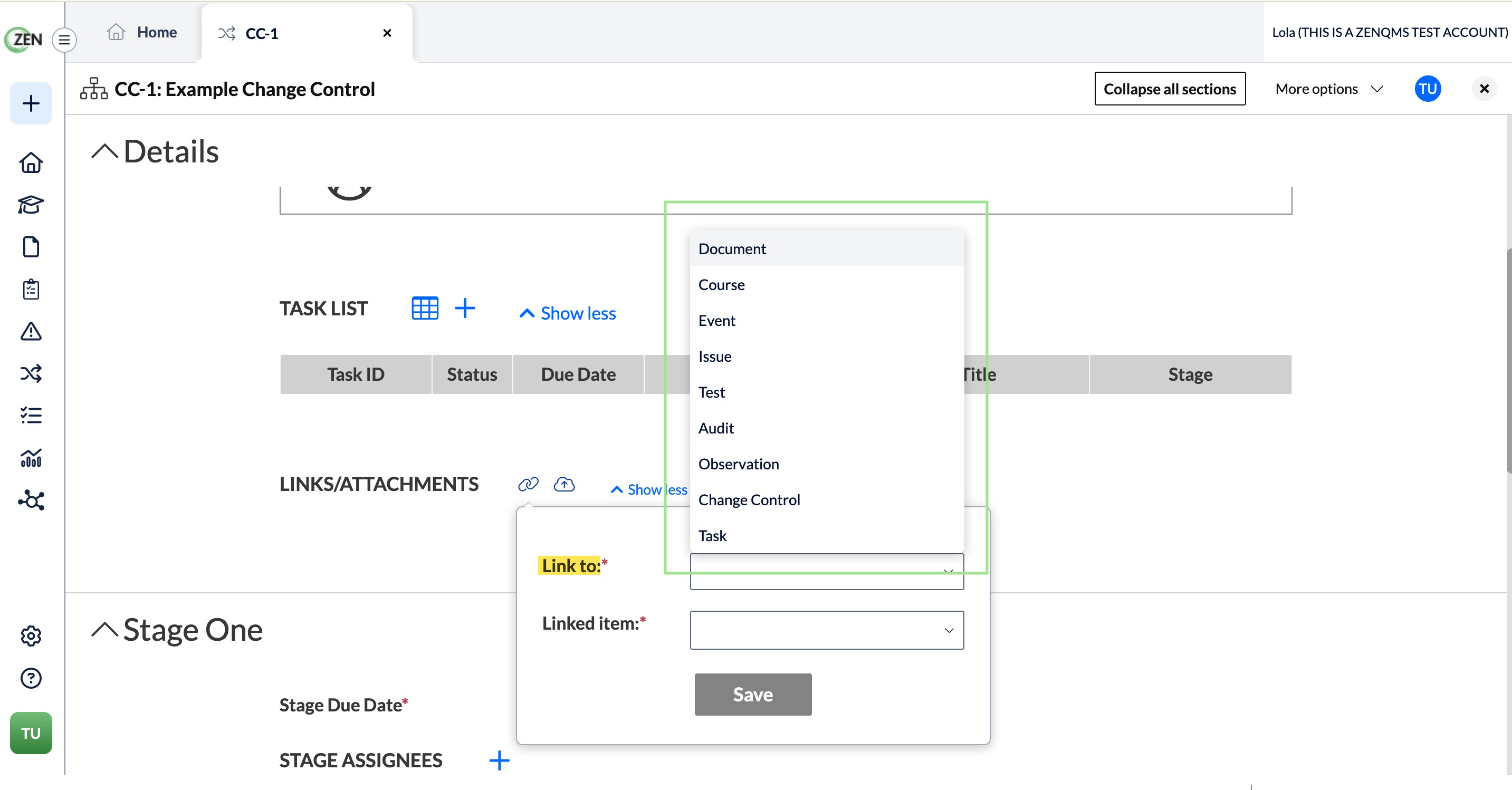Collapse the Stage One section
This screenshot has height=790, width=1512.
[105, 629]
